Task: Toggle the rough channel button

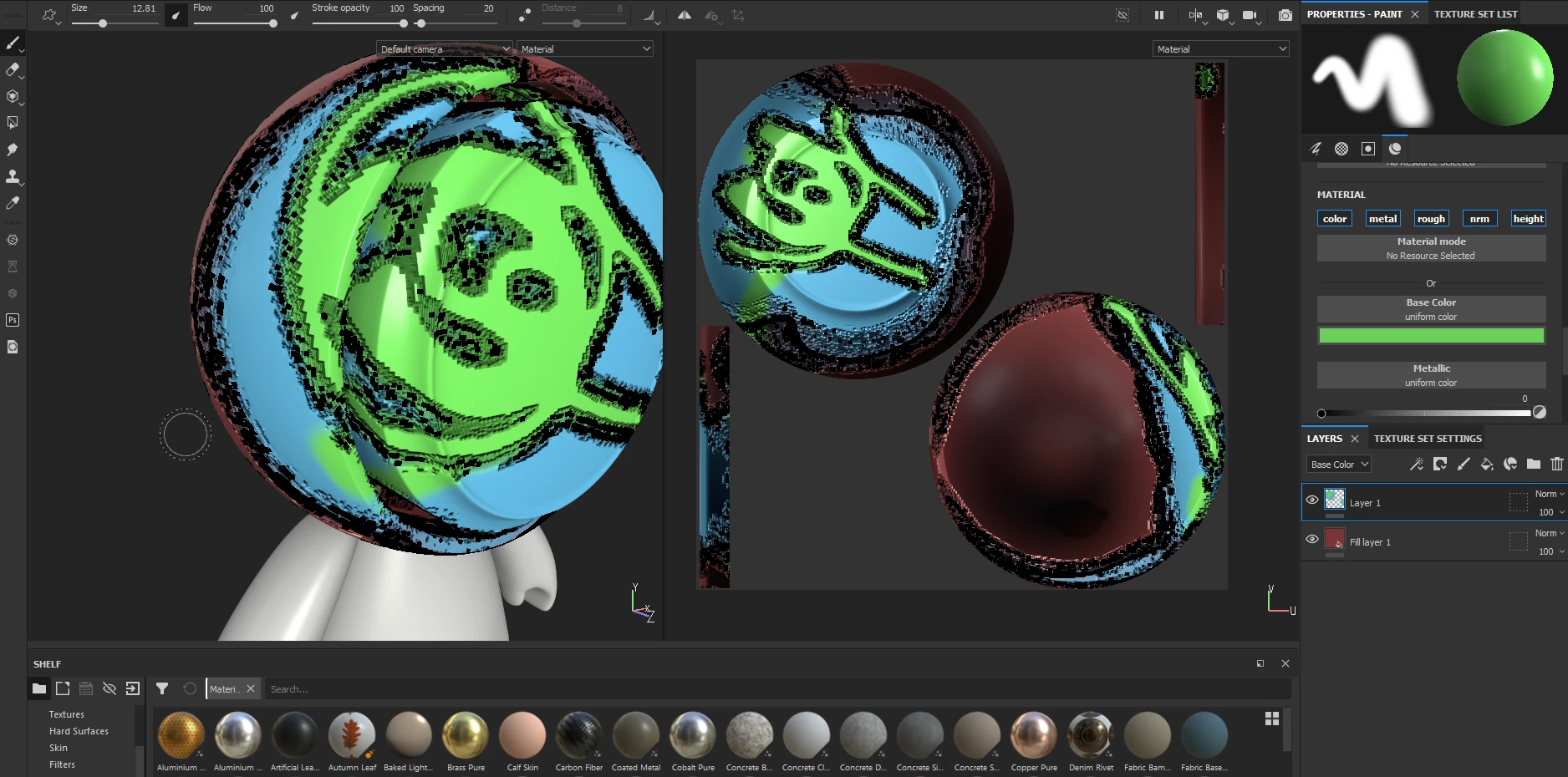Action: point(1431,219)
